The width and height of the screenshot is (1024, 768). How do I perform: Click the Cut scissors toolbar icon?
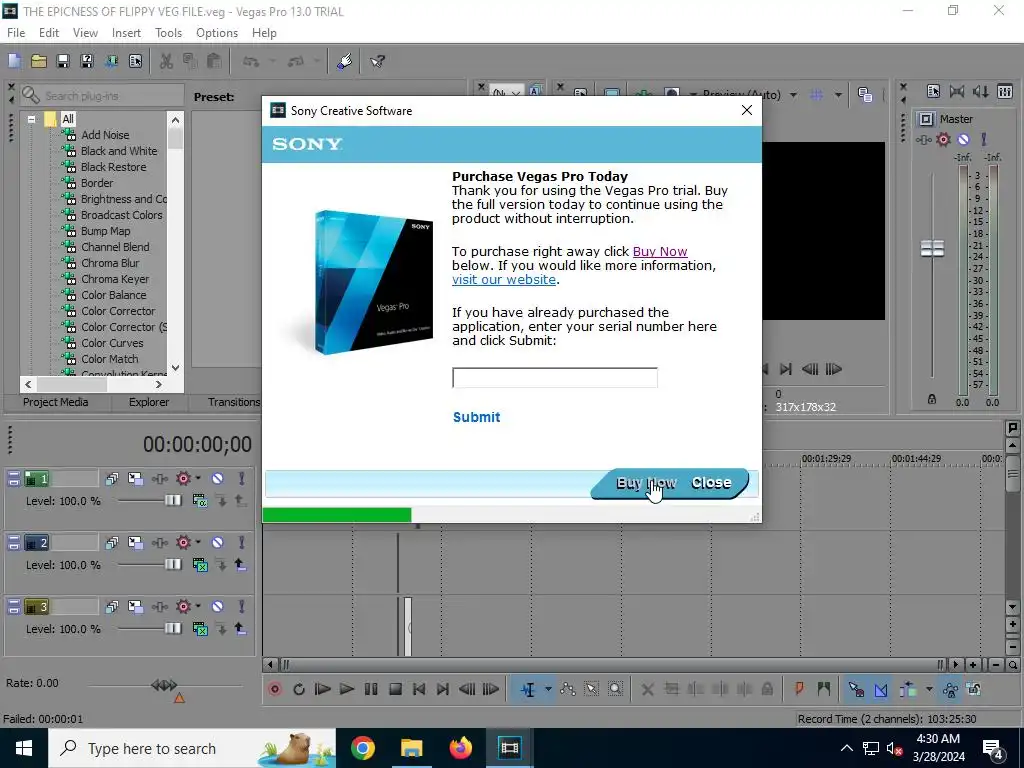[166, 61]
